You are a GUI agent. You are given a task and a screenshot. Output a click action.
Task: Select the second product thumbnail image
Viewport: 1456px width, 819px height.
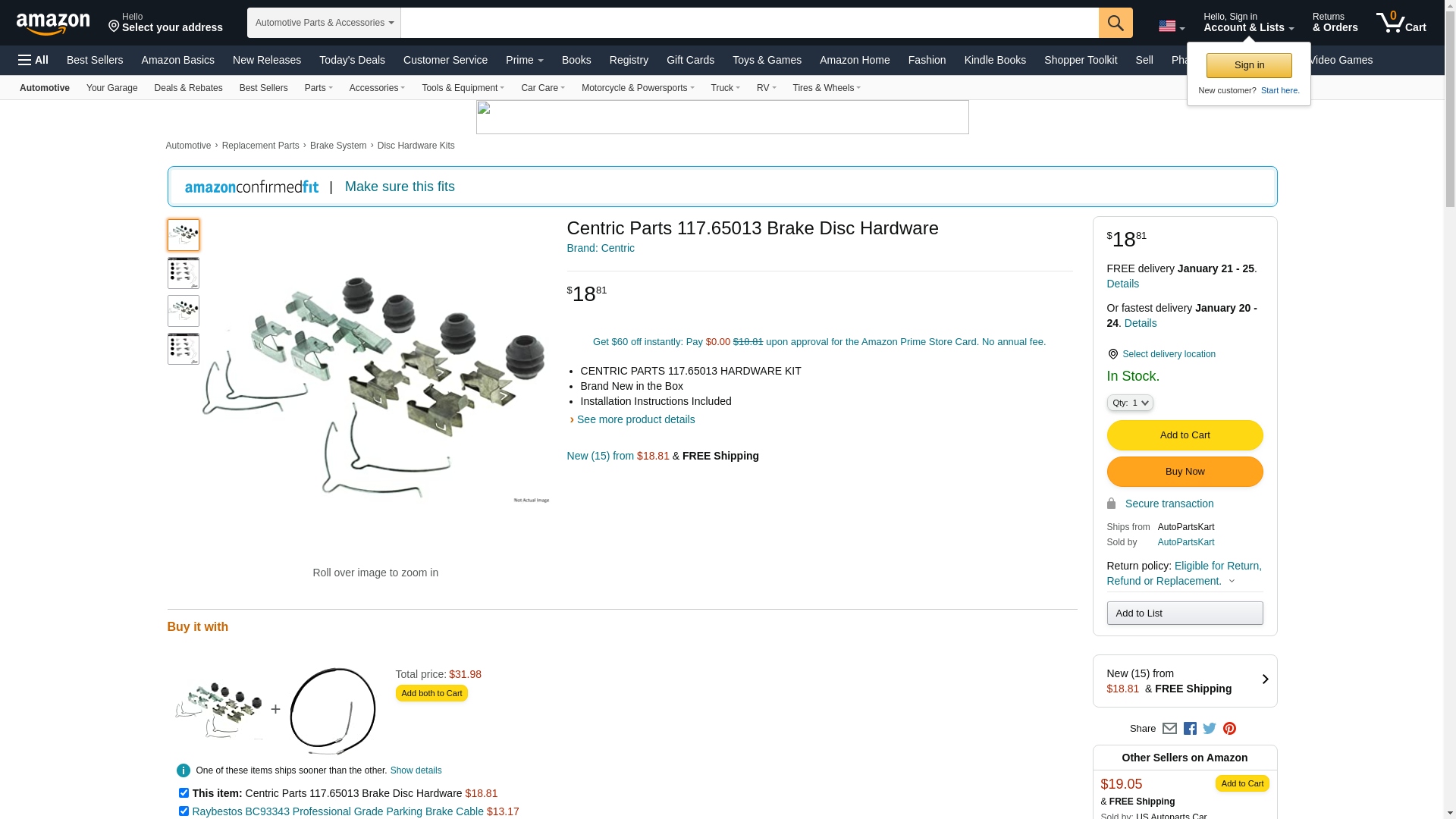click(x=184, y=273)
